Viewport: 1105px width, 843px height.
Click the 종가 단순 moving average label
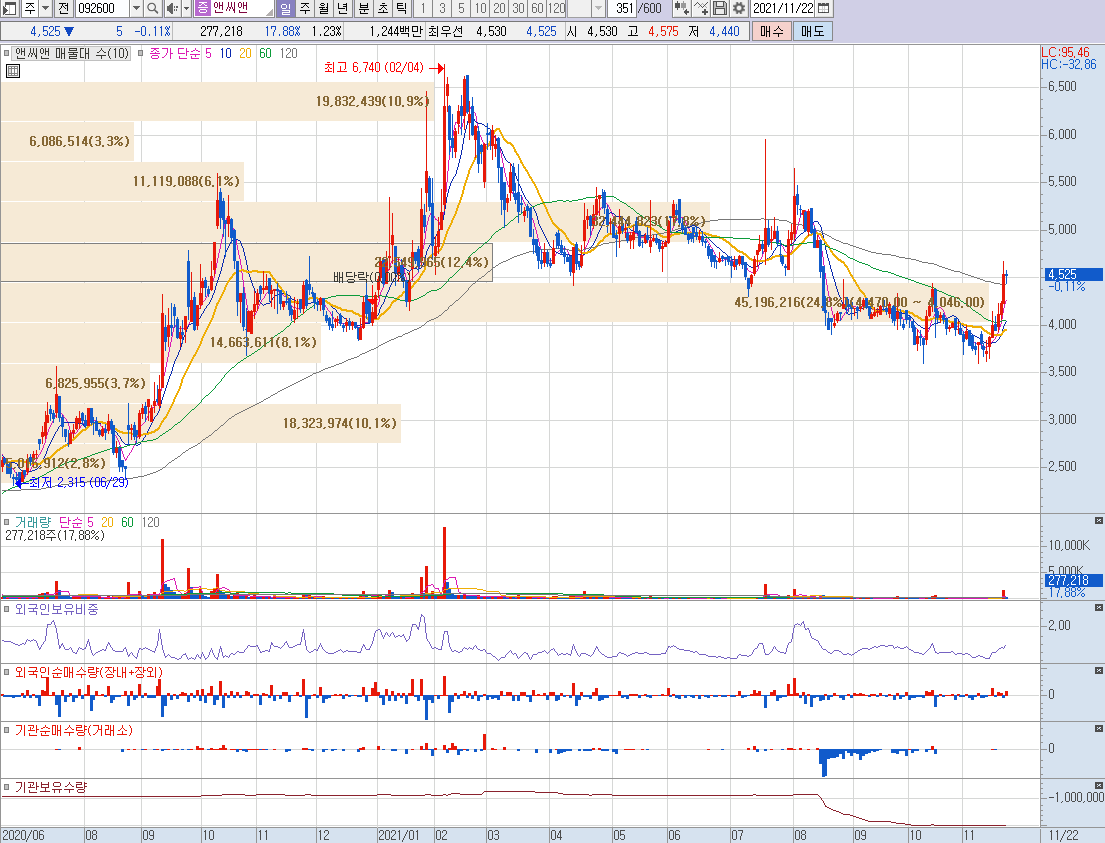[175, 54]
